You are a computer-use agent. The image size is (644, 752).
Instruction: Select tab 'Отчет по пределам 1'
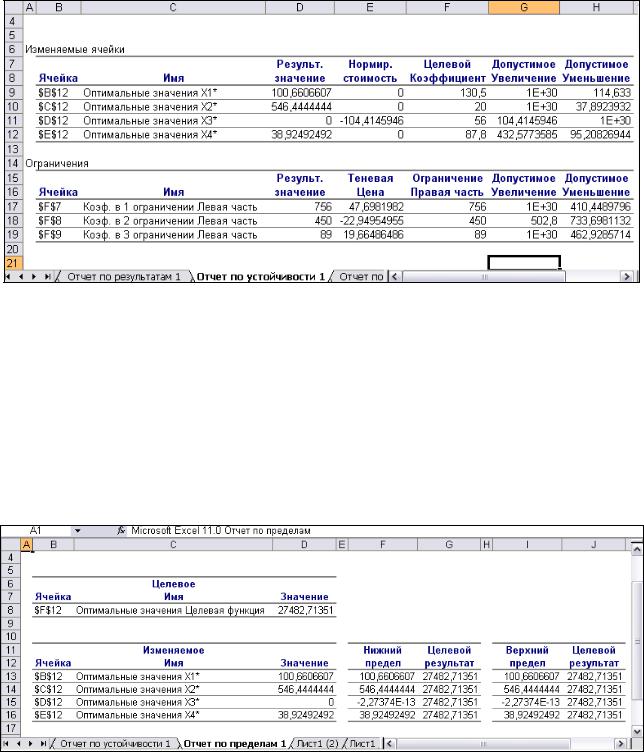[x=234, y=744]
